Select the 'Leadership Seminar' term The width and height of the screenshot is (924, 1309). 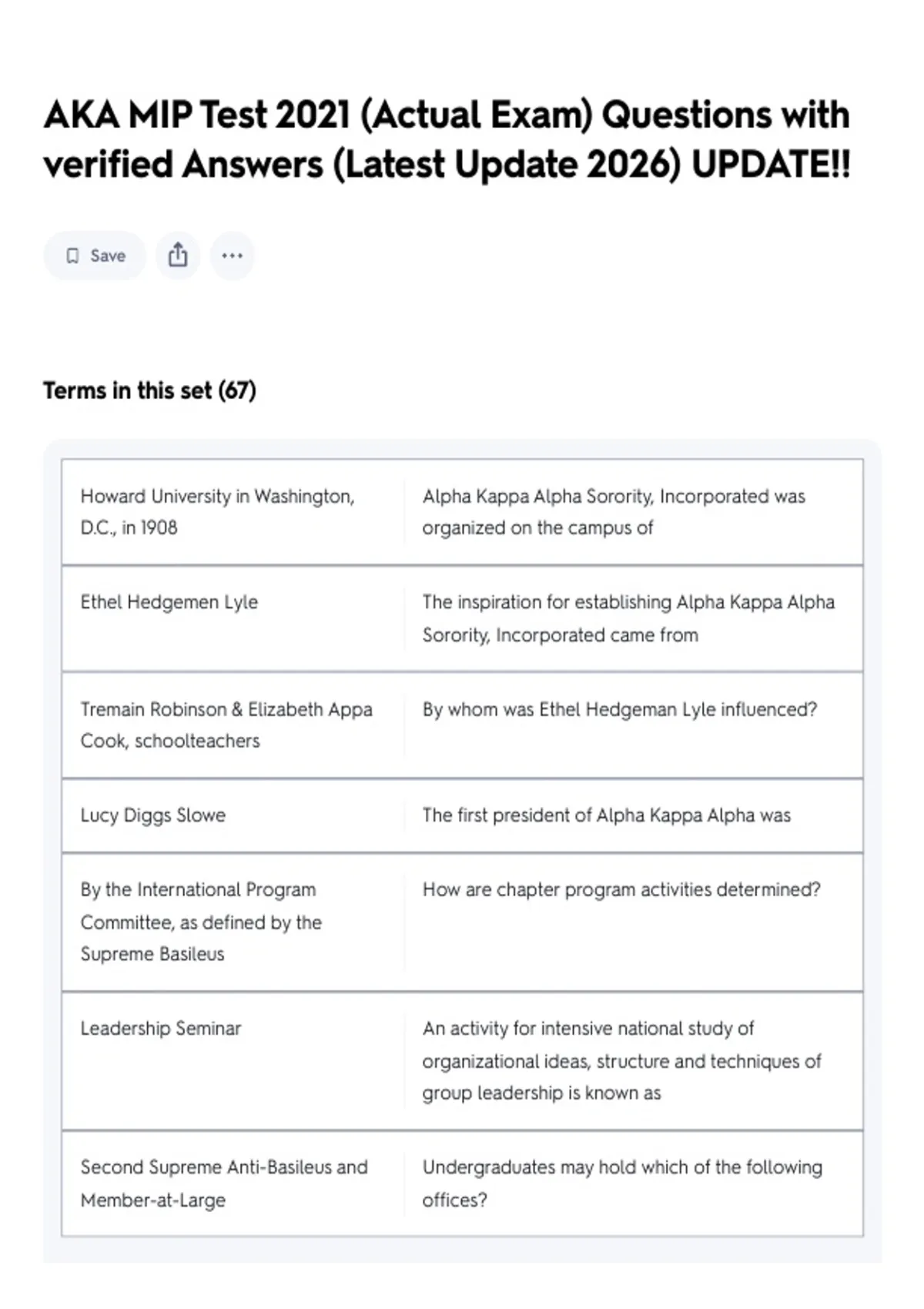pyautogui.click(x=161, y=1029)
